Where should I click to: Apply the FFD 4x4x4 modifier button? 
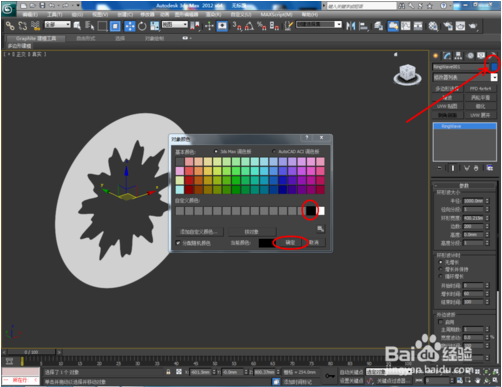click(x=480, y=89)
